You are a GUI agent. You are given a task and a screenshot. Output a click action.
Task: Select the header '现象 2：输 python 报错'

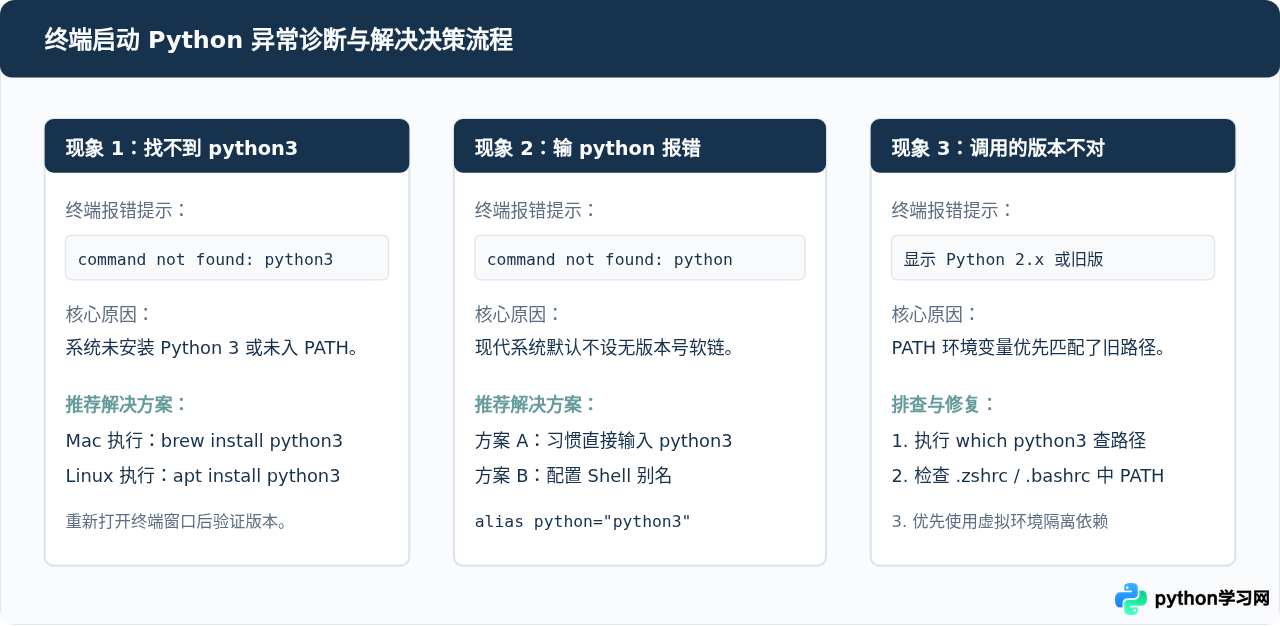(x=640, y=146)
